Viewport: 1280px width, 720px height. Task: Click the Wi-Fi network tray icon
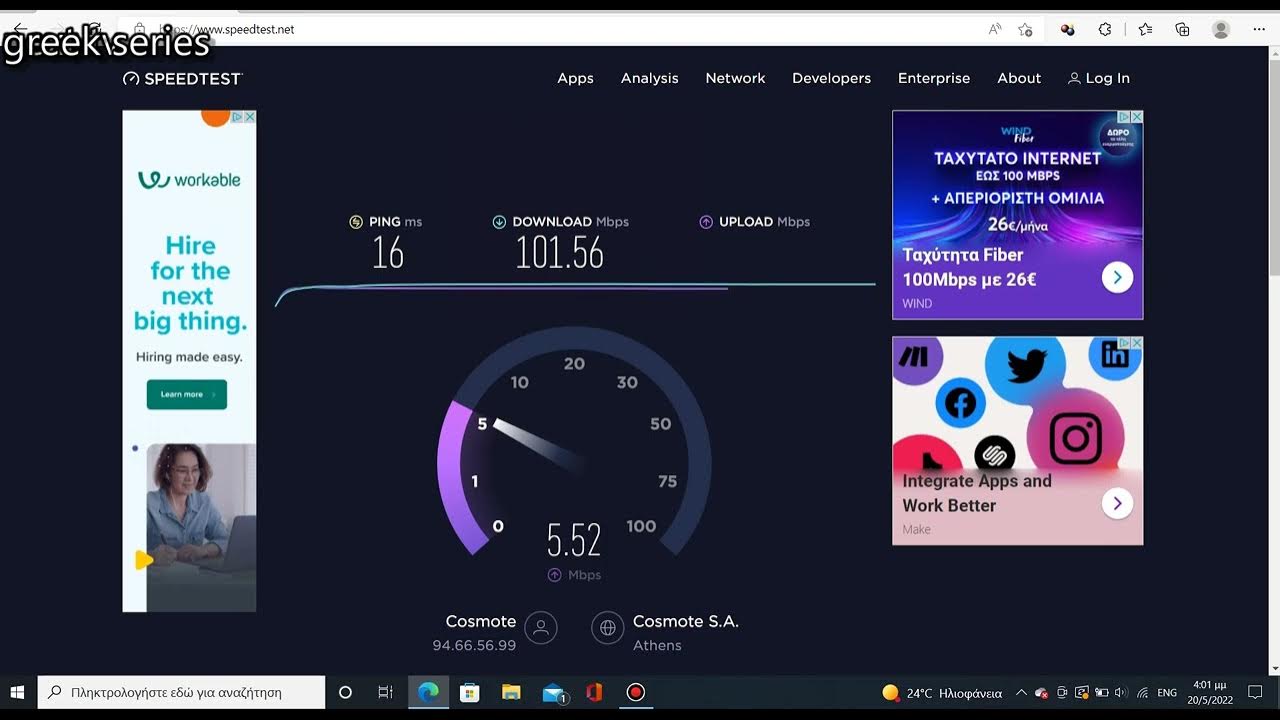click(1142, 693)
